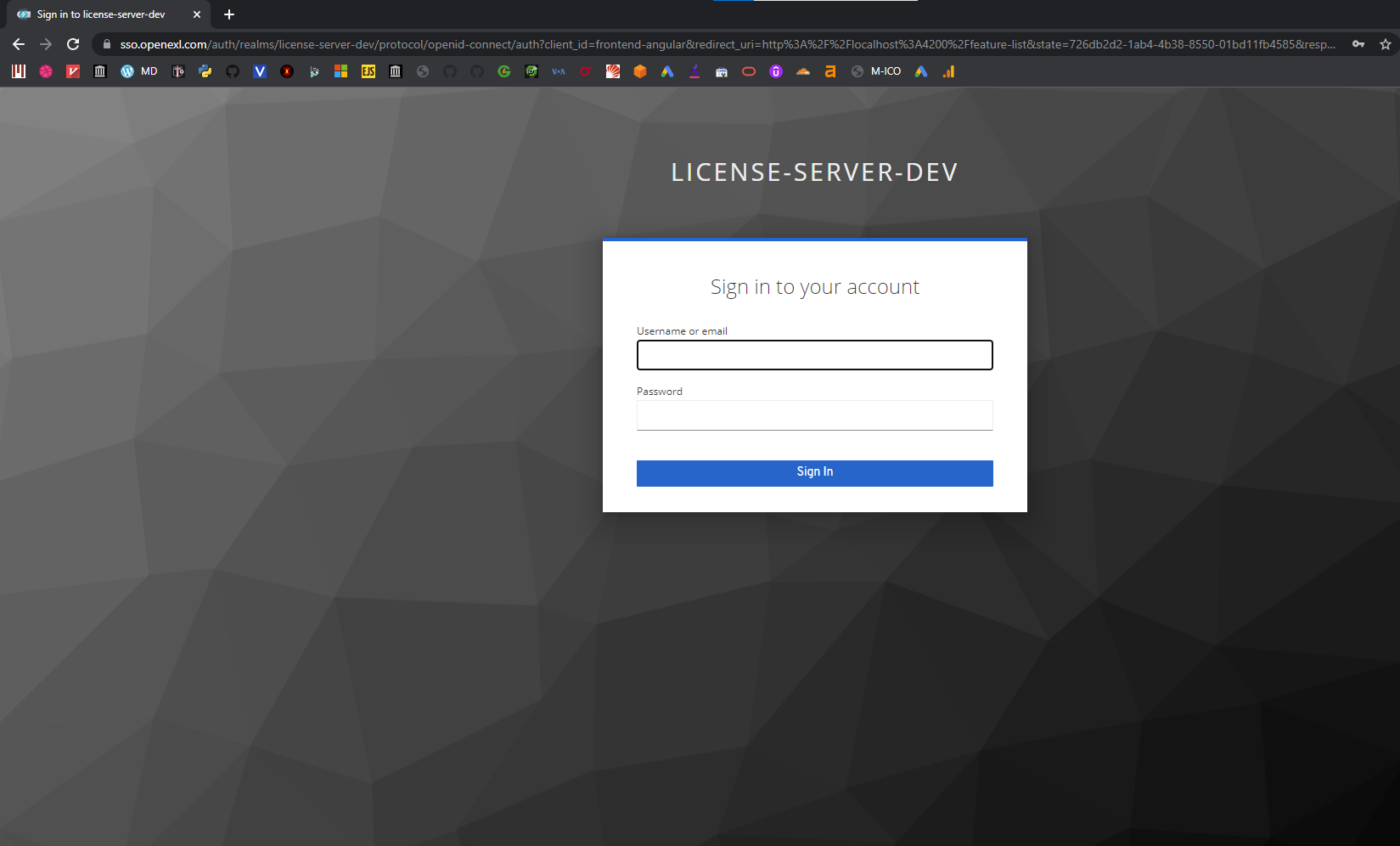Viewport: 1400px width, 846px height.
Task: Select the 'Sign in to license-server-dev' tab
Action: click(102, 14)
